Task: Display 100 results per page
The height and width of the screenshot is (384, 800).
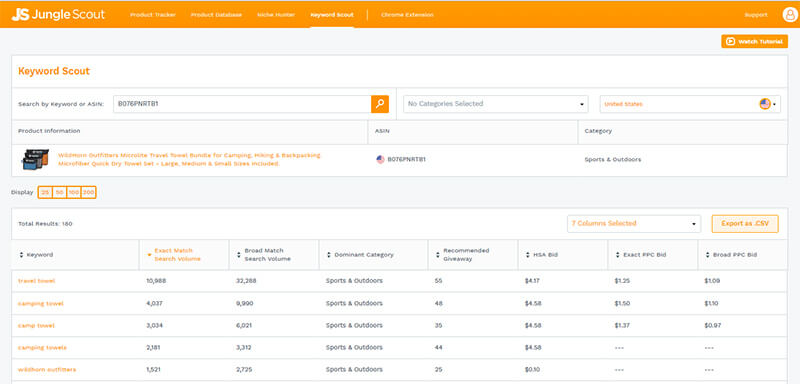Action: [74, 192]
